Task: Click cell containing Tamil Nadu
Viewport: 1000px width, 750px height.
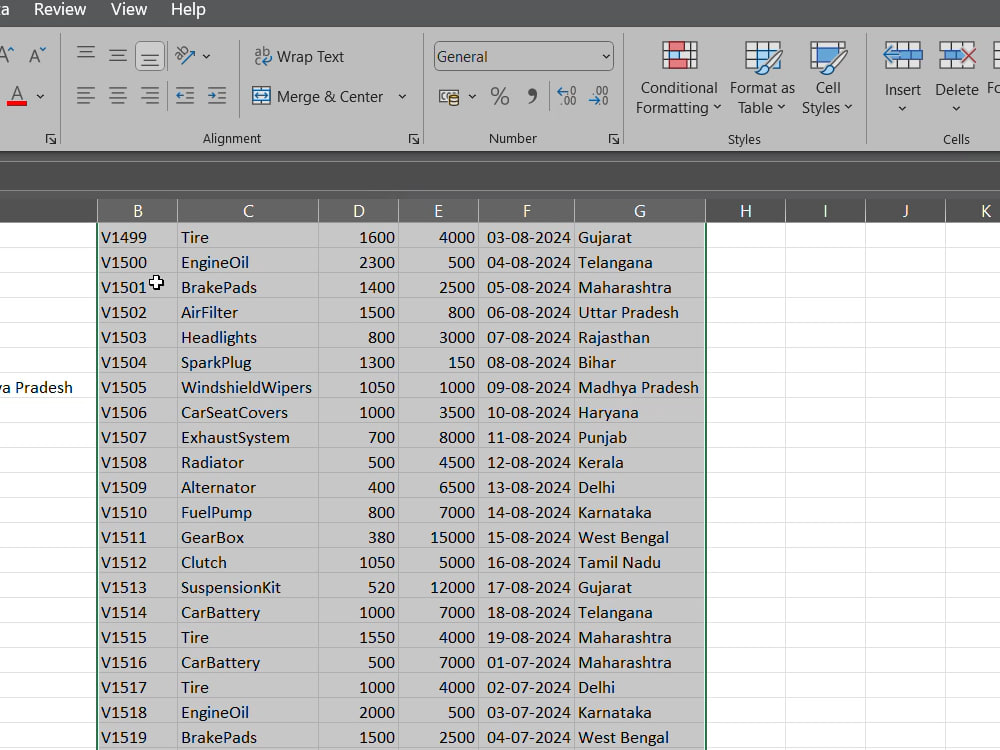Action: tap(640, 562)
